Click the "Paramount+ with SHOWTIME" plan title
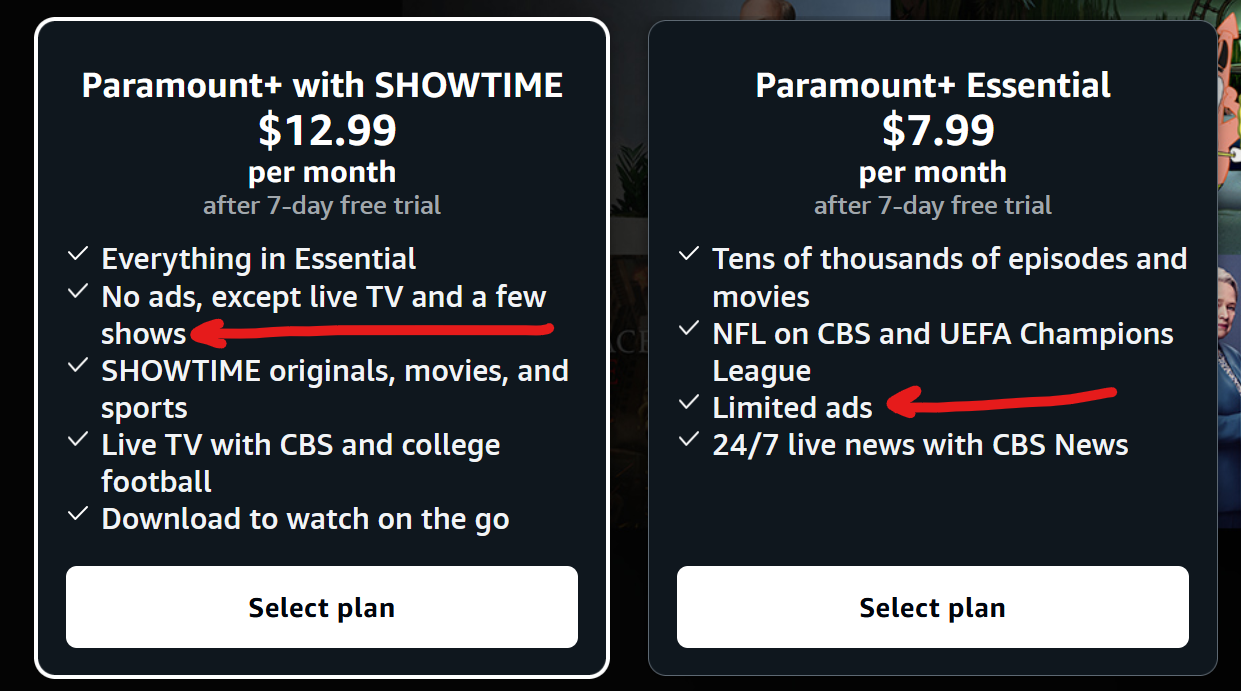The width and height of the screenshot is (1241, 691). 321,86
